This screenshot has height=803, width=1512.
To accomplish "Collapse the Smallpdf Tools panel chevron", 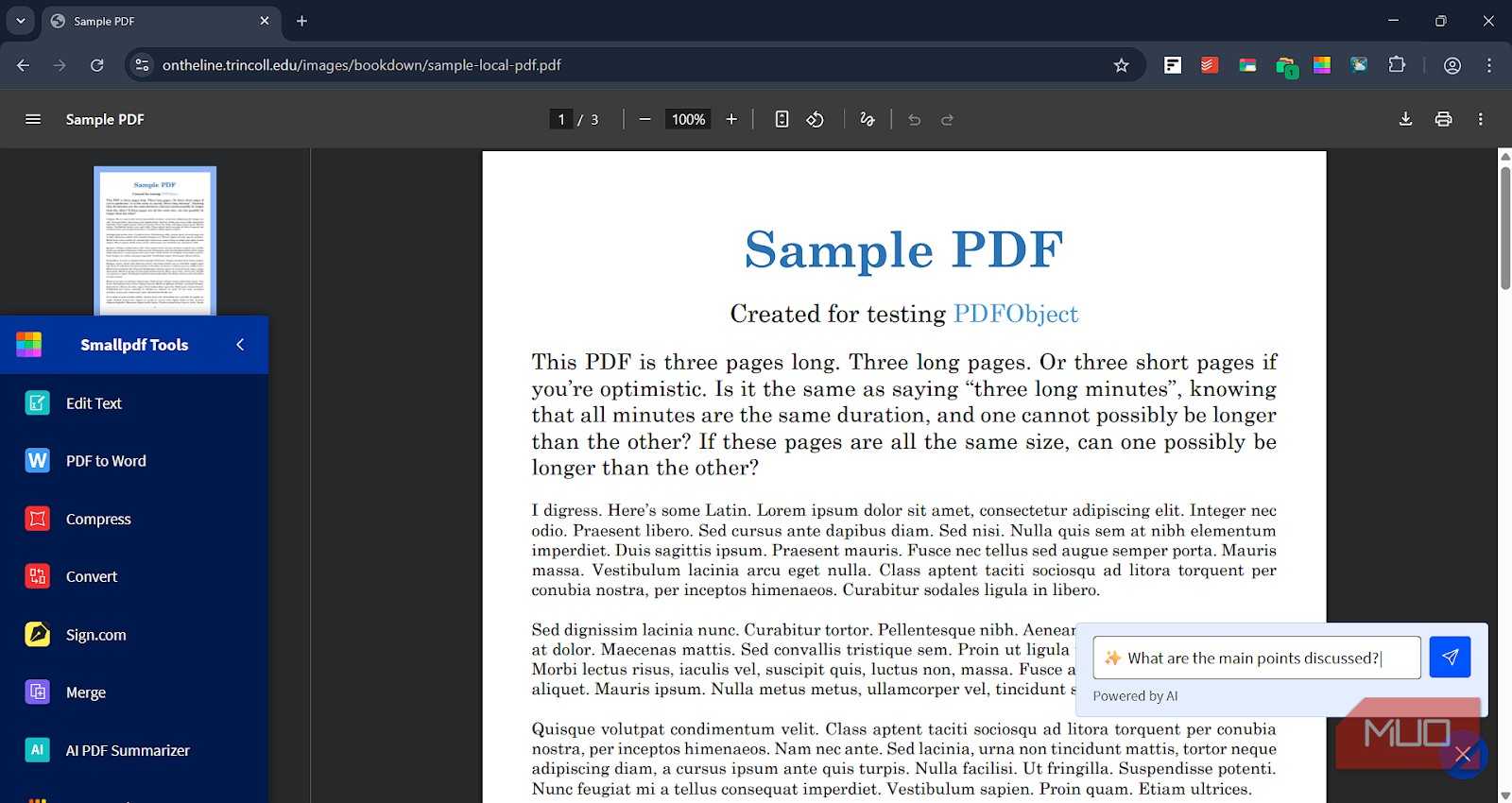I will [240, 345].
